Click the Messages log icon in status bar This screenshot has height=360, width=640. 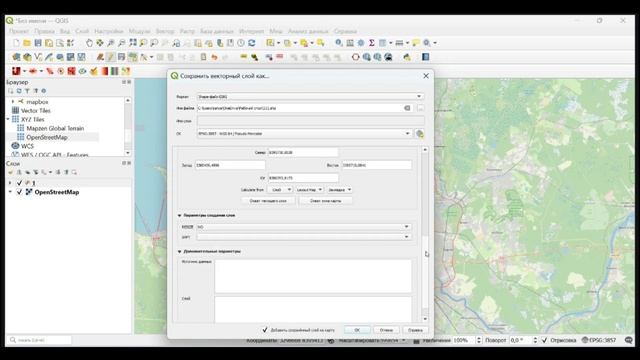coord(629,340)
